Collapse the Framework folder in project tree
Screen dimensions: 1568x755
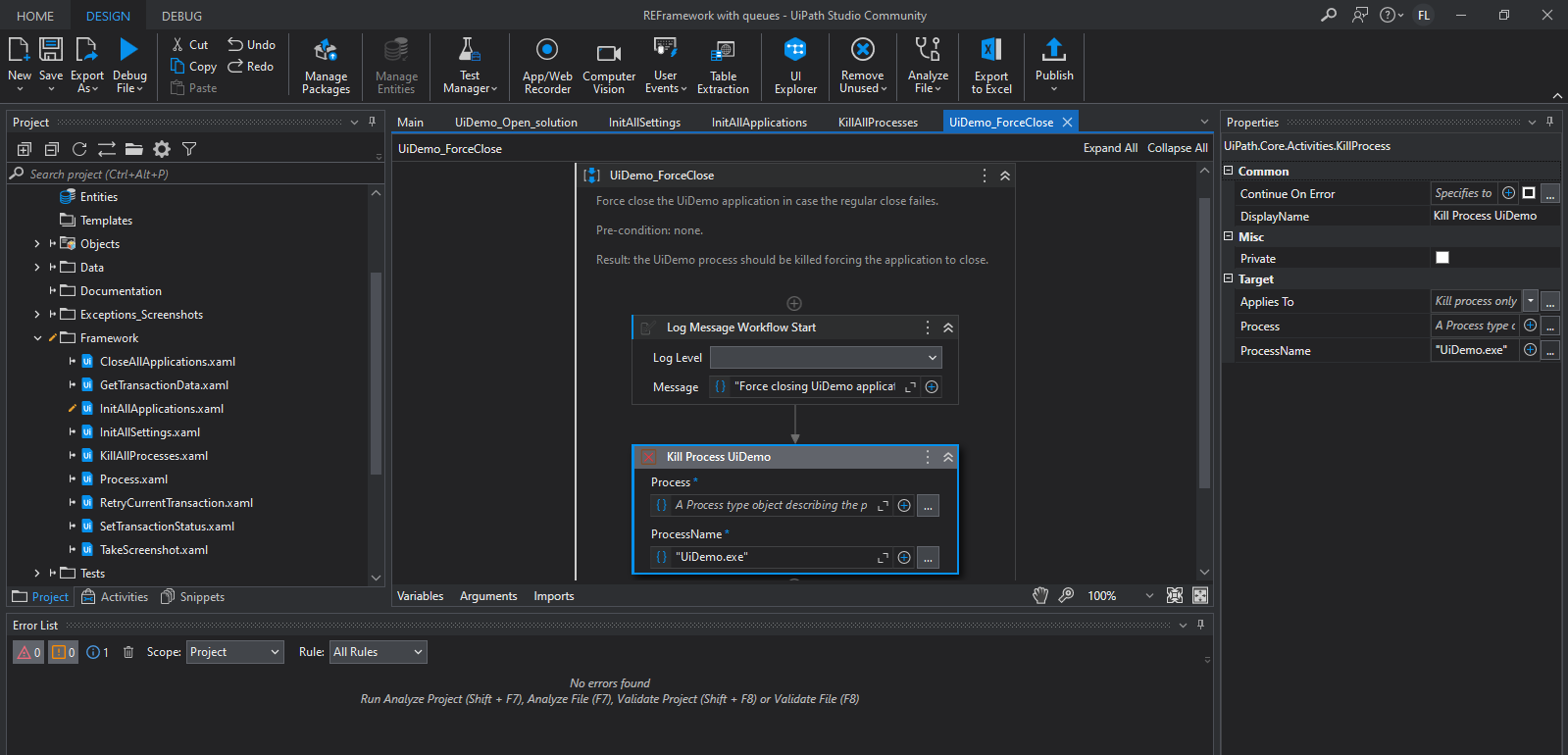[38, 338]
